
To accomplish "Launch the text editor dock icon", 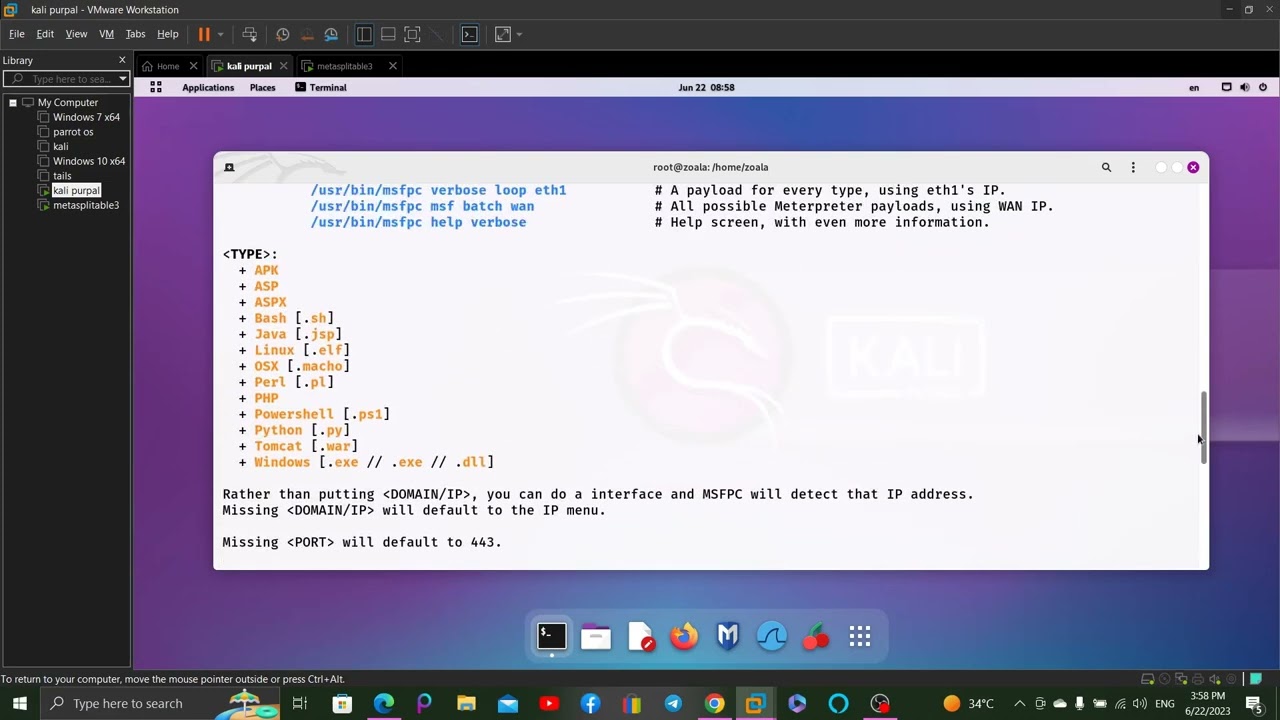I will point(640,636).
